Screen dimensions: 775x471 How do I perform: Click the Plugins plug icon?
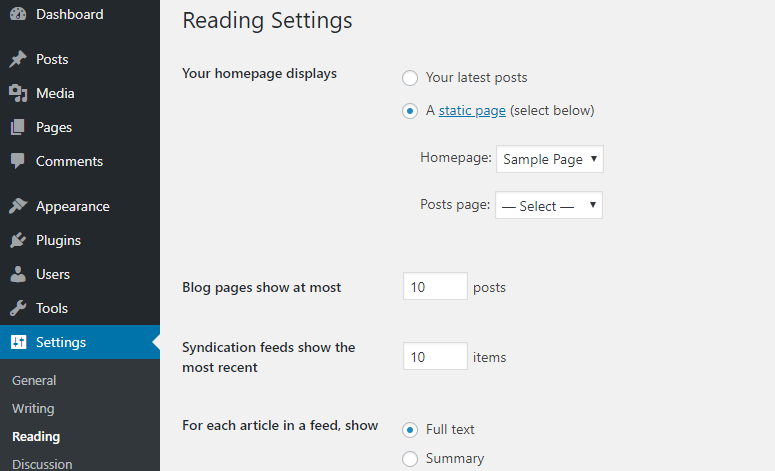point(18,240)
